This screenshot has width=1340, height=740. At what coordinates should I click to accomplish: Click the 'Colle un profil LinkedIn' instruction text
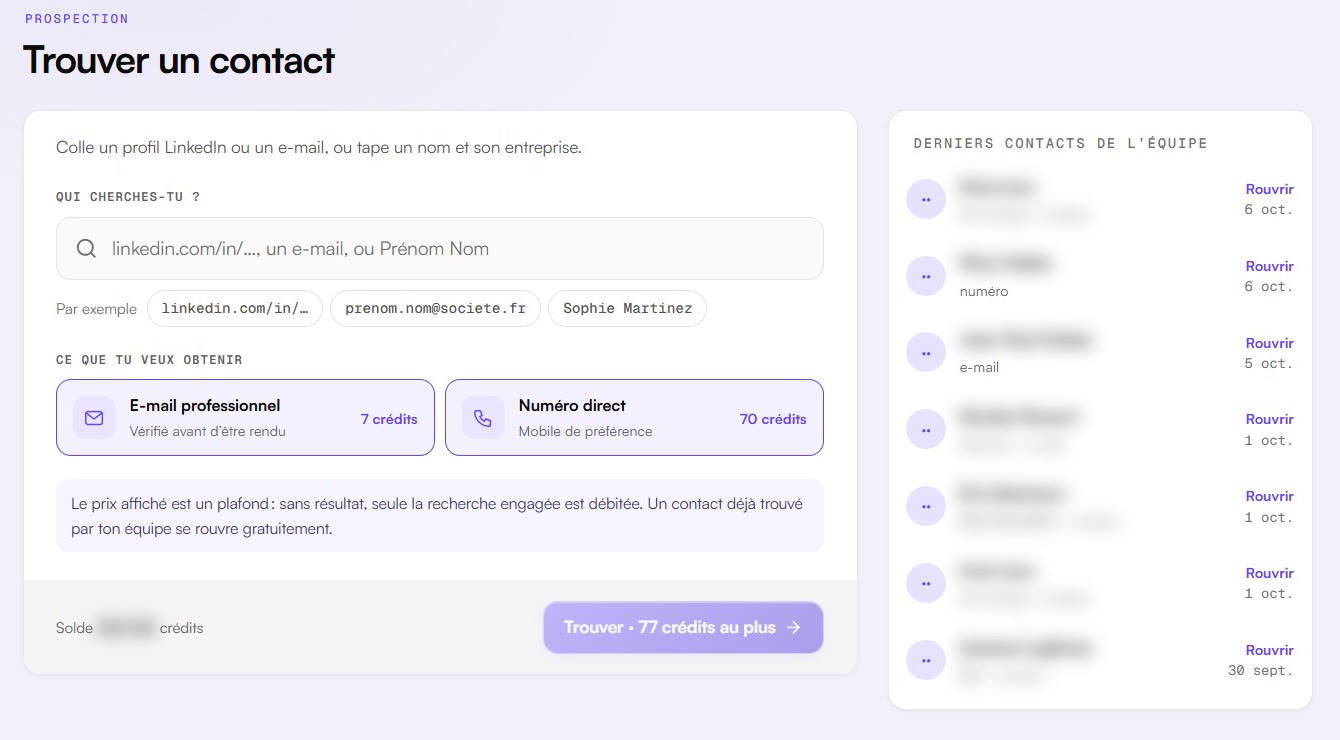[319, 148]
